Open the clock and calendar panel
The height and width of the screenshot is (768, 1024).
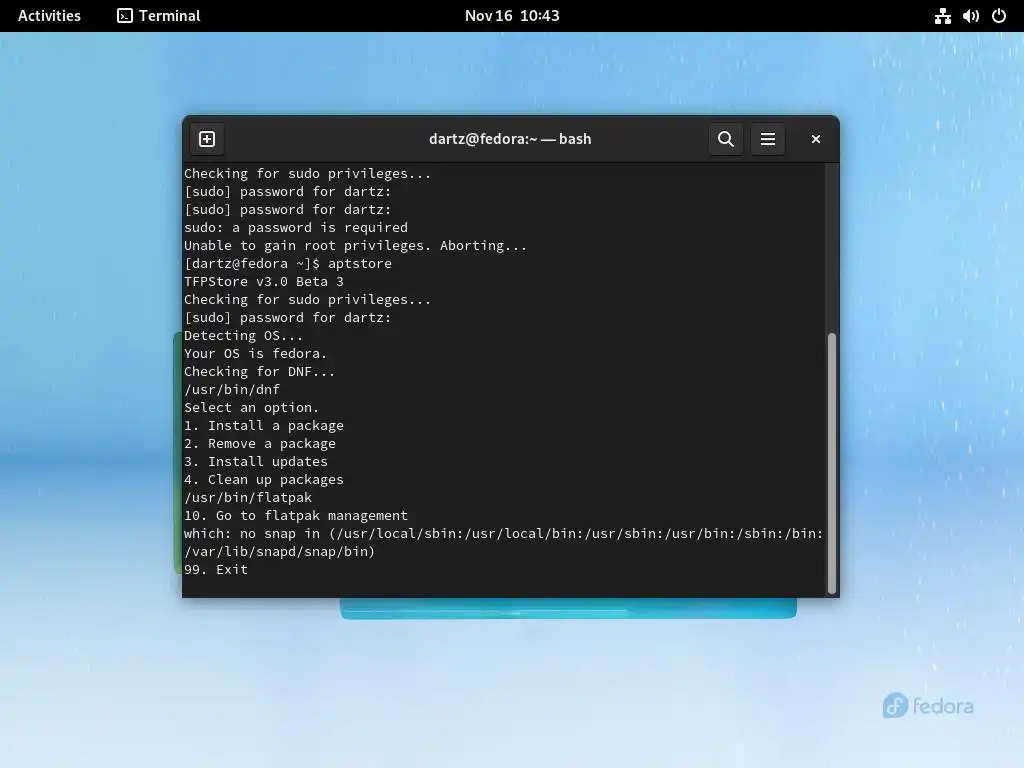pos(512,16)
